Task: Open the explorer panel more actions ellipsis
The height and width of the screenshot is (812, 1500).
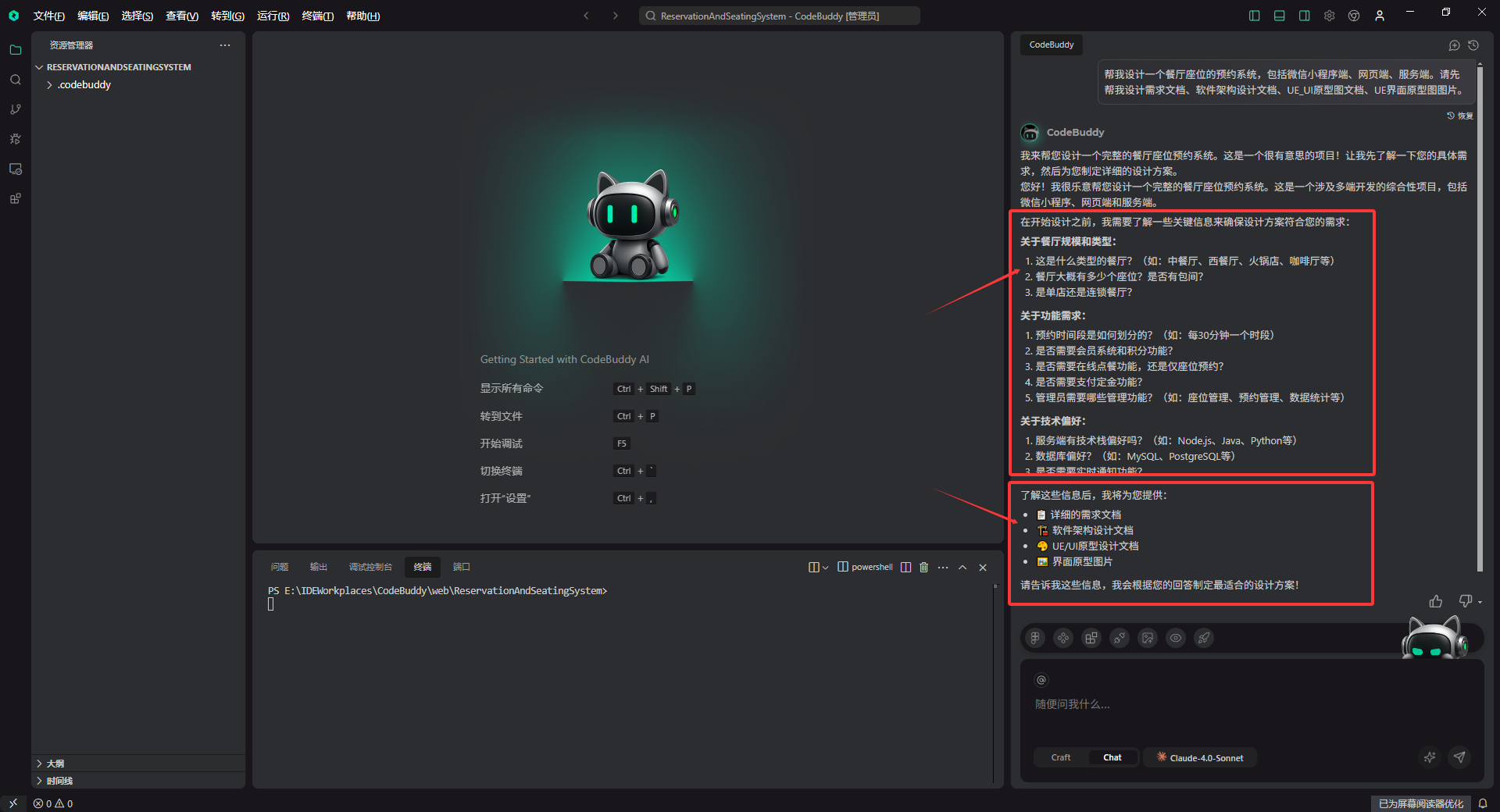Action: coord(225,45)
